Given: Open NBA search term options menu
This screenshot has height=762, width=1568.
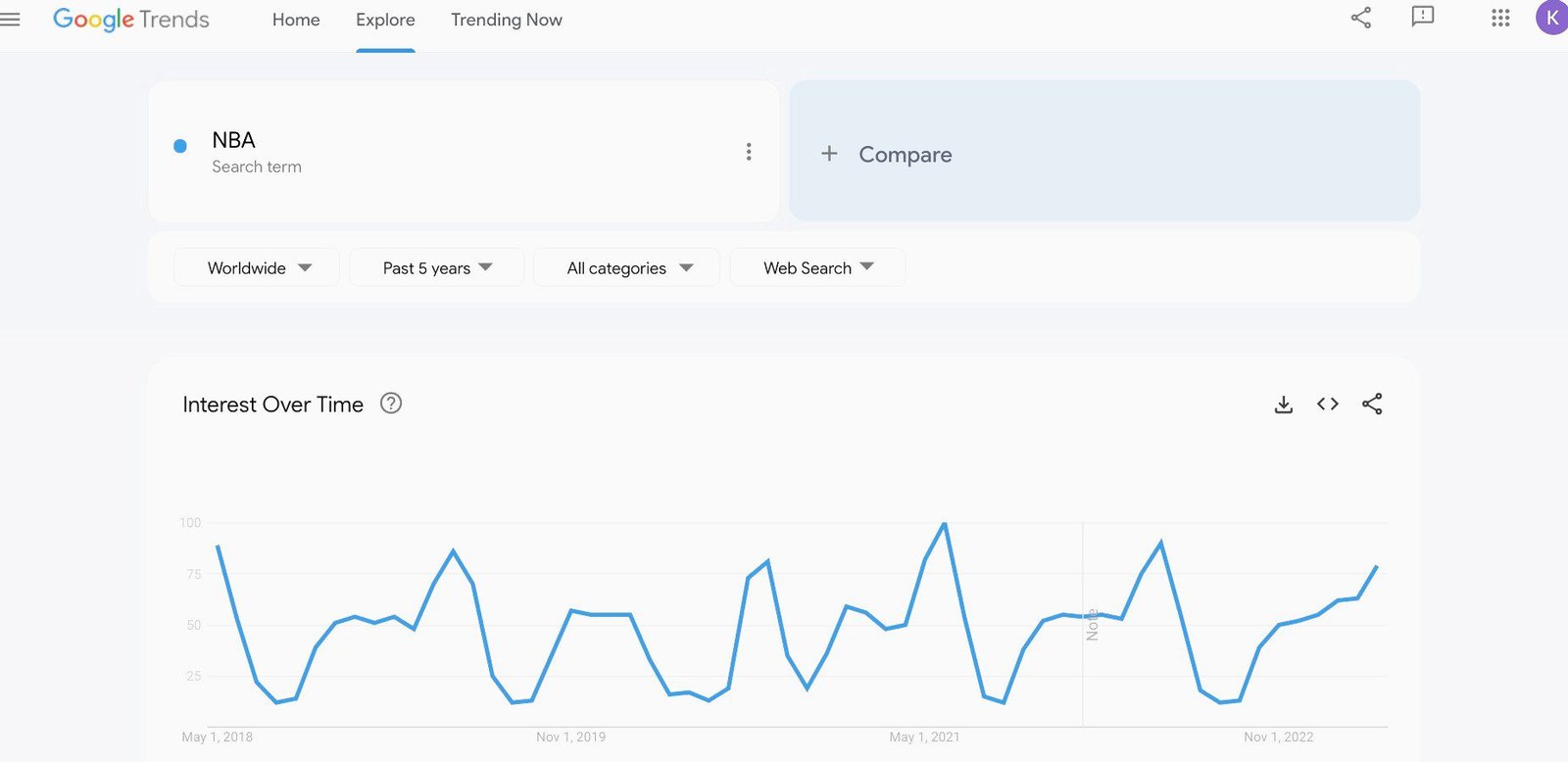Looking at the screenshot, I should tap(749, 152).
